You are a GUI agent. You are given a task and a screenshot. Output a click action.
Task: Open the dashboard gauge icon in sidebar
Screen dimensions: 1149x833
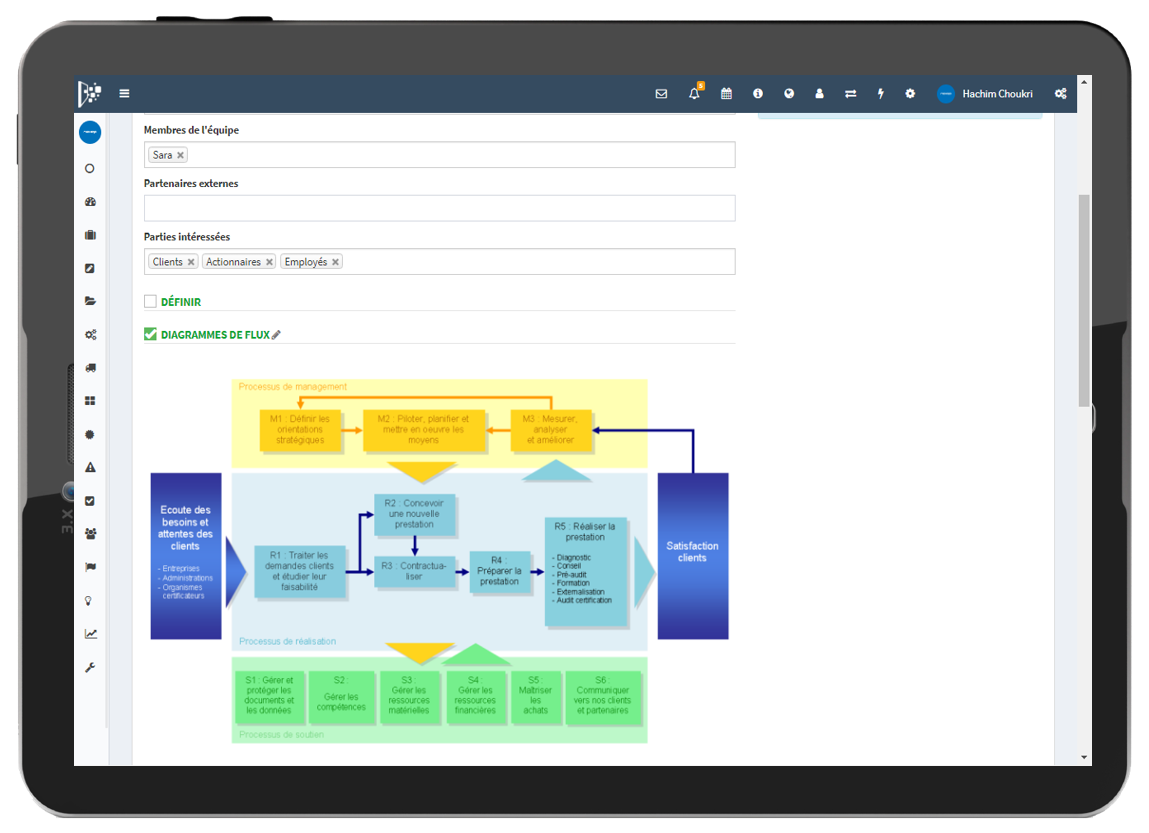point(90,201)
